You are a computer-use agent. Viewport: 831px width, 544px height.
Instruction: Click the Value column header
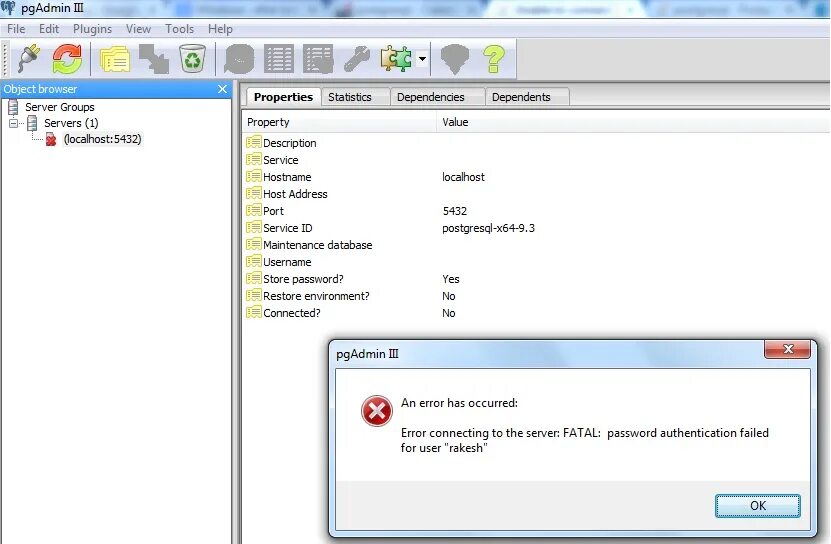click(x=633, y=122)
